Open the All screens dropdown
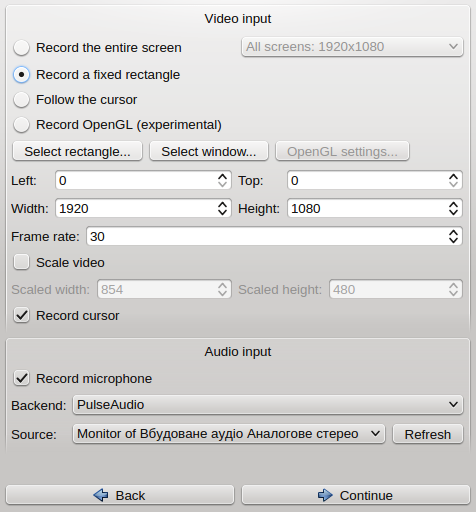 pyautogui.click(x=352, y=47)
